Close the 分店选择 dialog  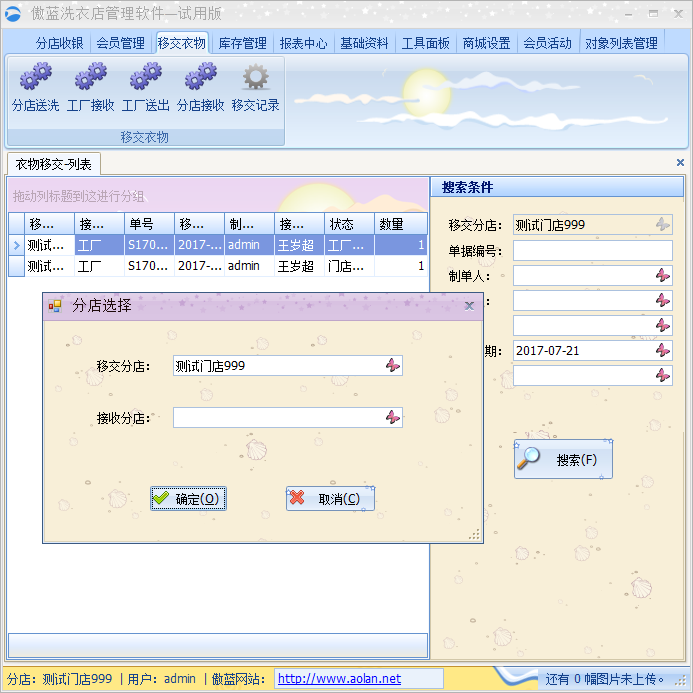(x=469, y=306)
